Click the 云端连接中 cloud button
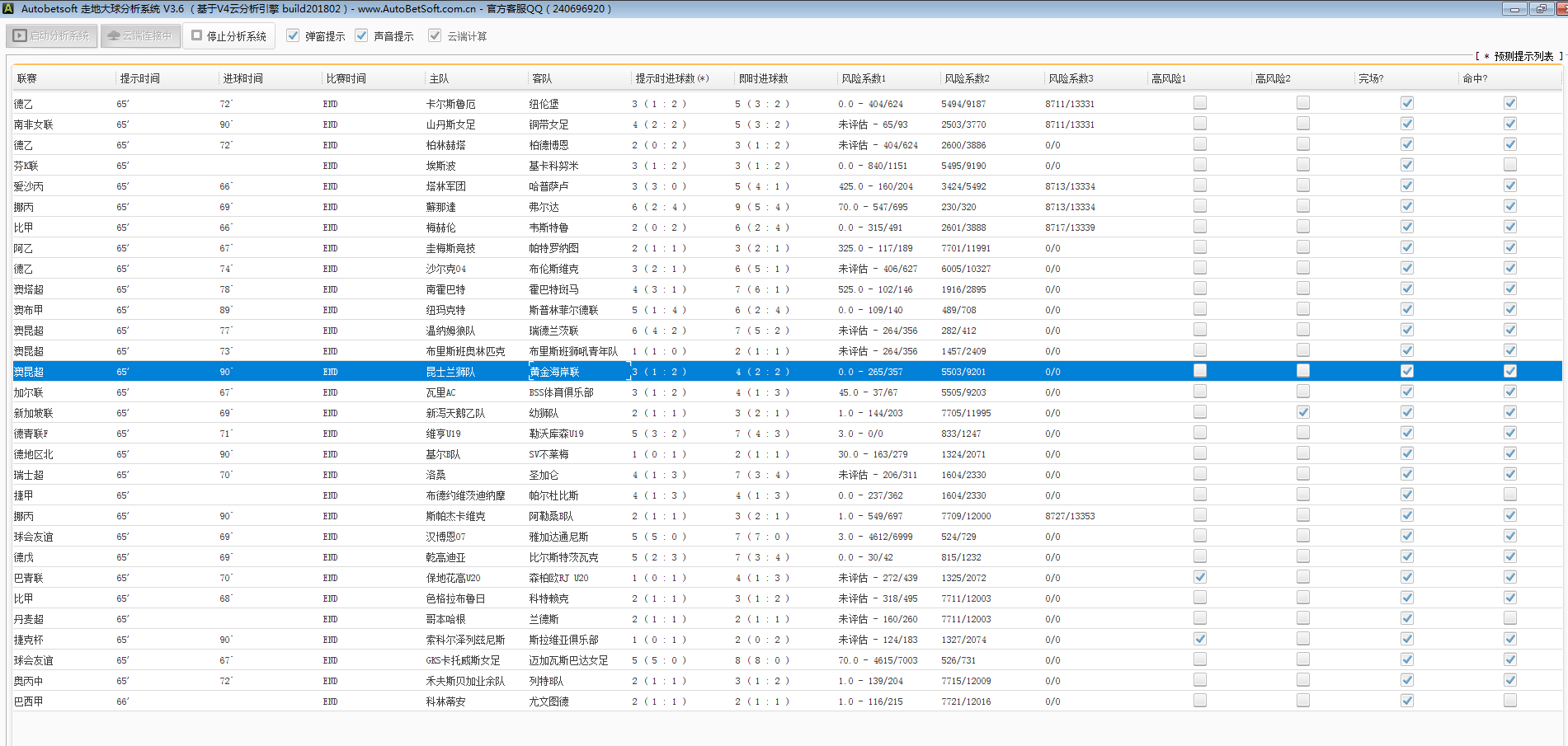 pos(140,36)
